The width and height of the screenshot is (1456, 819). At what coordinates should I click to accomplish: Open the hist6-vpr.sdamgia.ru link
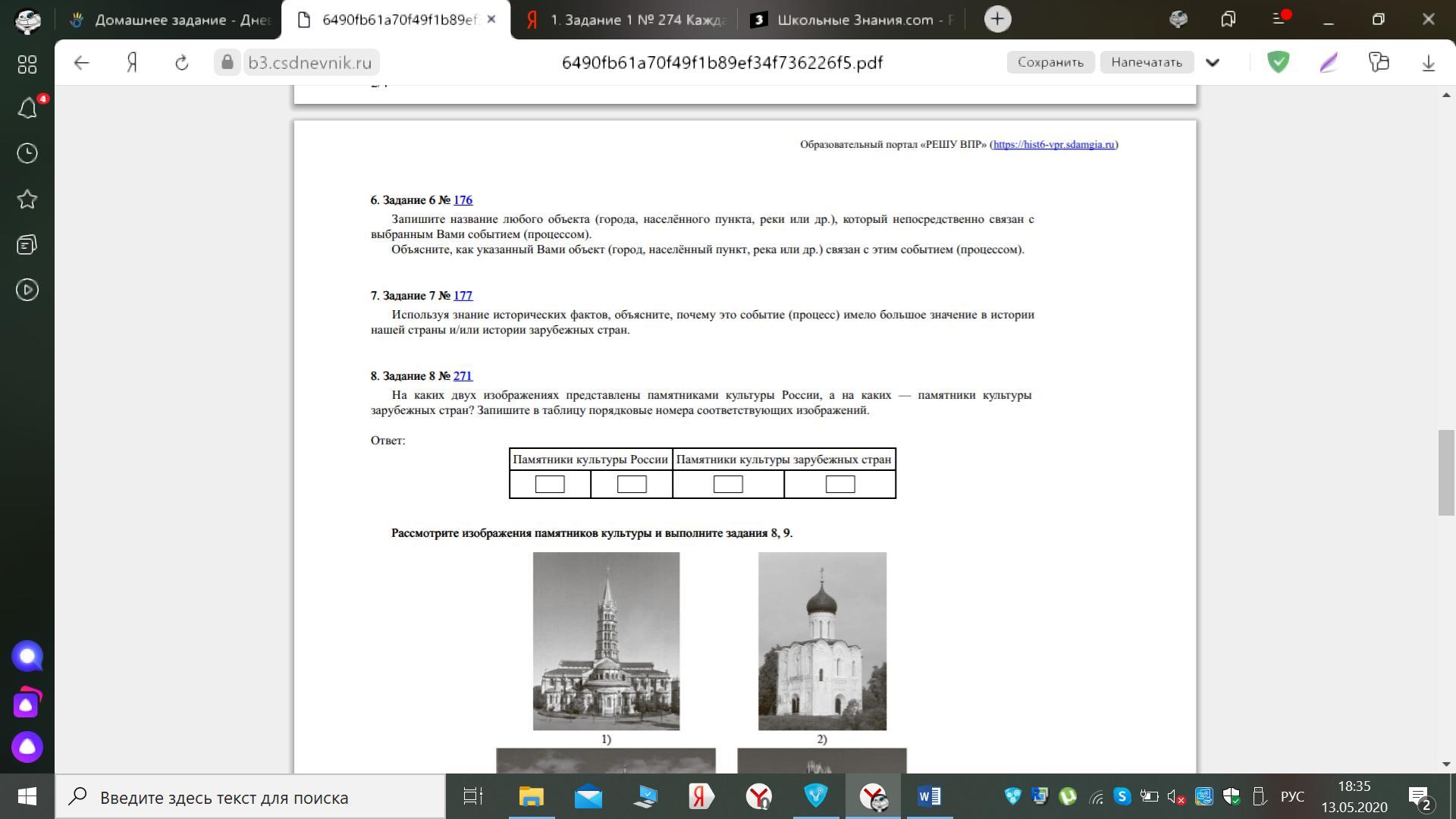(x=1054, y=144)
